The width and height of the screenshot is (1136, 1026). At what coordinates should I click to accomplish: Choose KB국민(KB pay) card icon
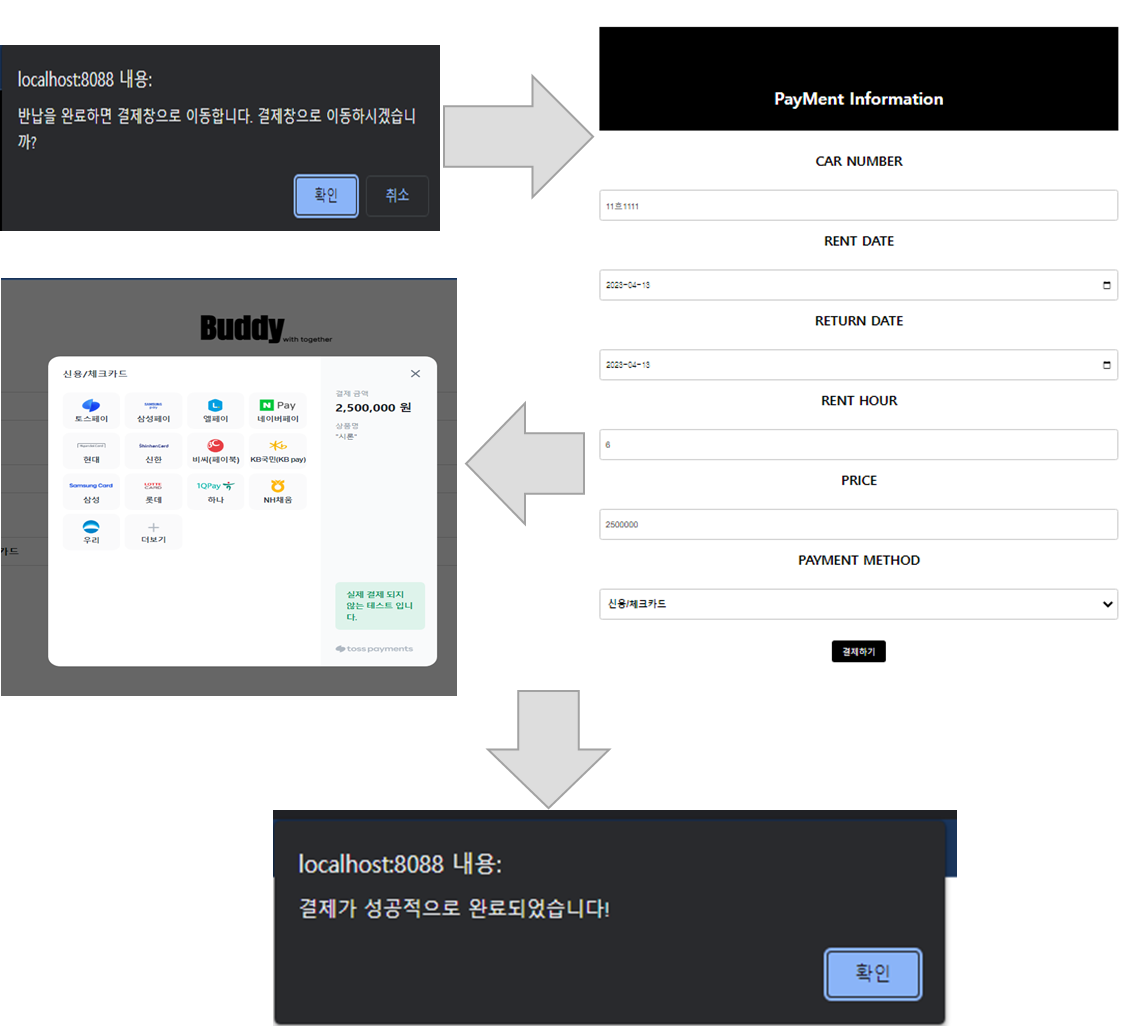click(277, 450)
